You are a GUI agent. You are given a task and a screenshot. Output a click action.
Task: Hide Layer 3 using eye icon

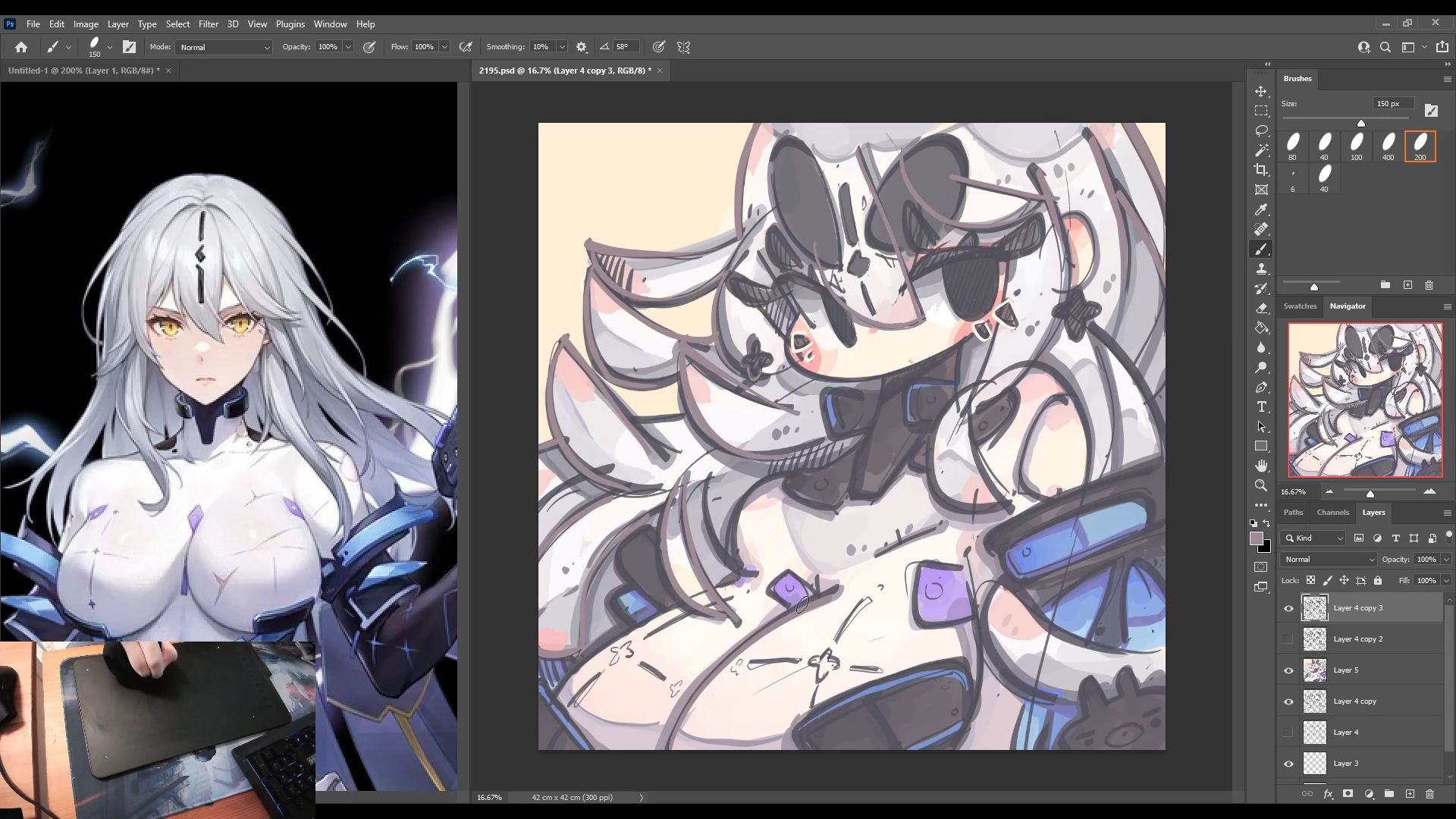[x=1288, y=764]
